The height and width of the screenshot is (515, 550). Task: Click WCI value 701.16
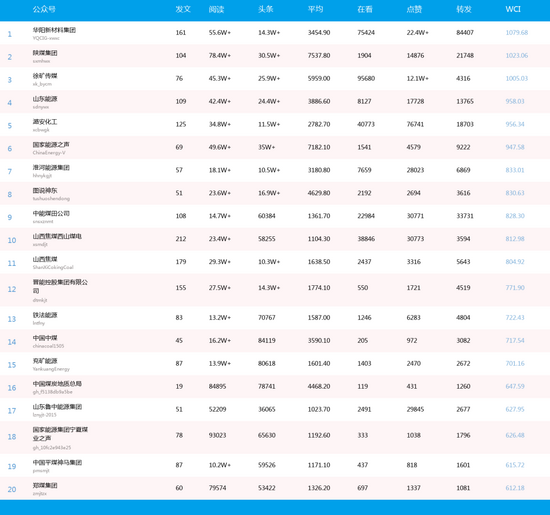click(x=515, y=363)
